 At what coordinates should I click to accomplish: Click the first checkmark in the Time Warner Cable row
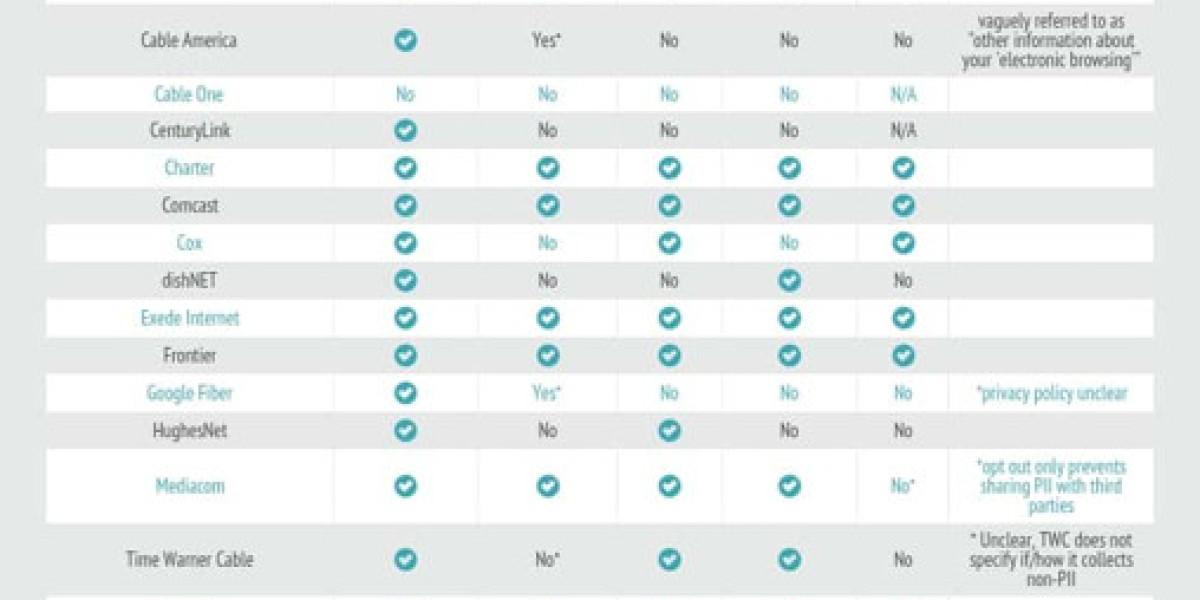pyautogui.click(x=405, y=560)
